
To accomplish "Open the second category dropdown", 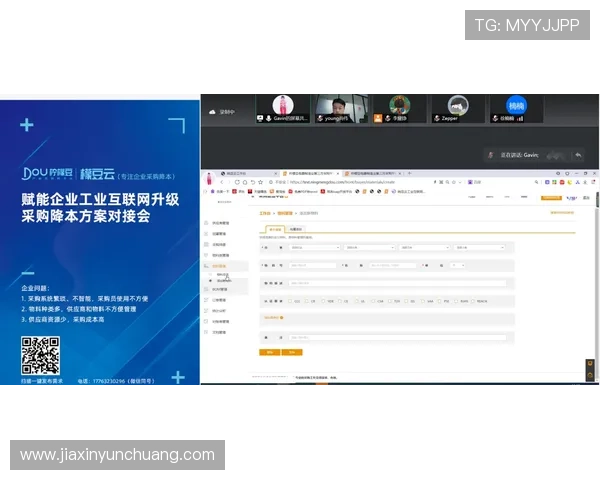I will pos(369,248).
